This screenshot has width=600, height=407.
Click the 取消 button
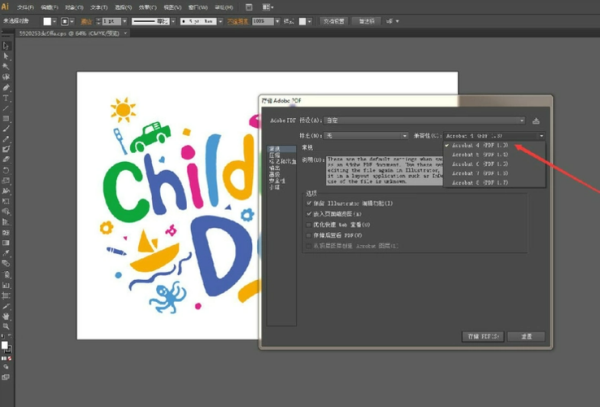(x=526, y=337)
